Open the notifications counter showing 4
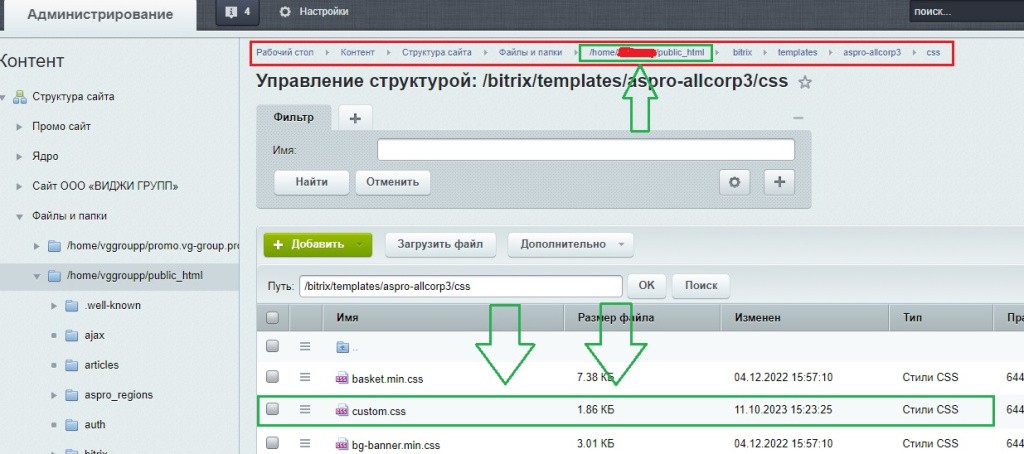 pyautogui.click(x=237, y=12)
